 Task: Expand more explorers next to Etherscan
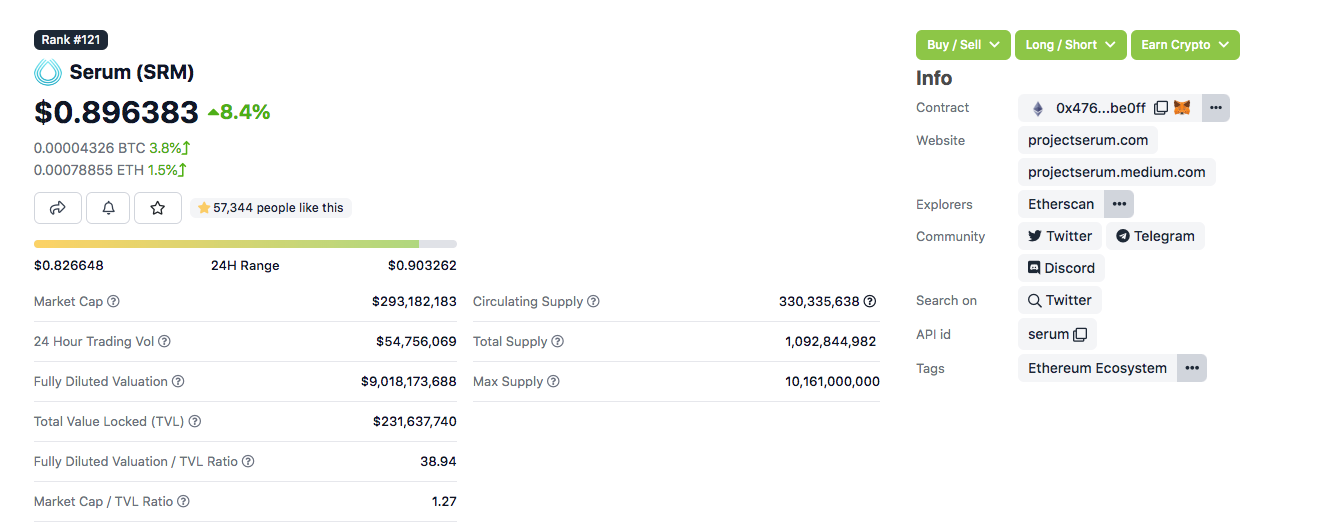click(x=1119, y=204)
